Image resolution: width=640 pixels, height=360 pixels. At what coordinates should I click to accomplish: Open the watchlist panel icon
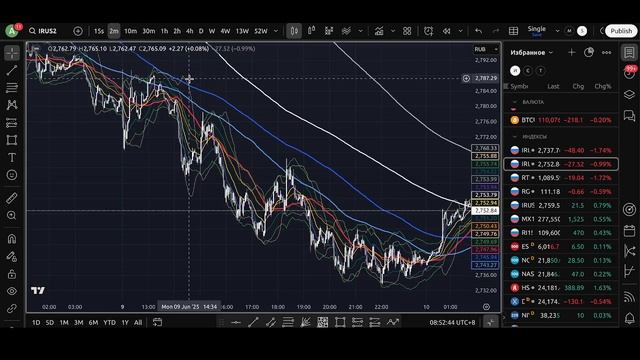point(629,53)
